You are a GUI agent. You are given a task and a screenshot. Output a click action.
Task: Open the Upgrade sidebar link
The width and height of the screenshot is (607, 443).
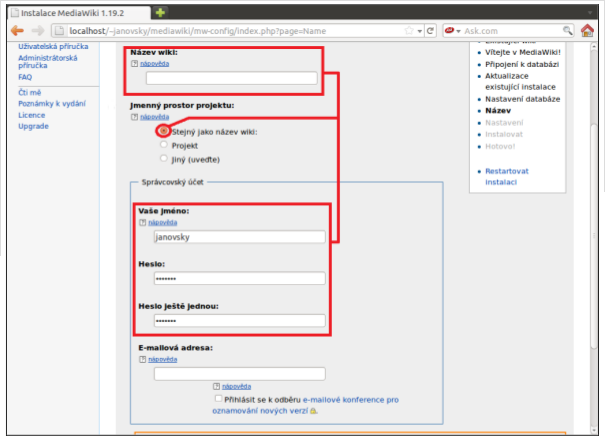tap(33, 126)
